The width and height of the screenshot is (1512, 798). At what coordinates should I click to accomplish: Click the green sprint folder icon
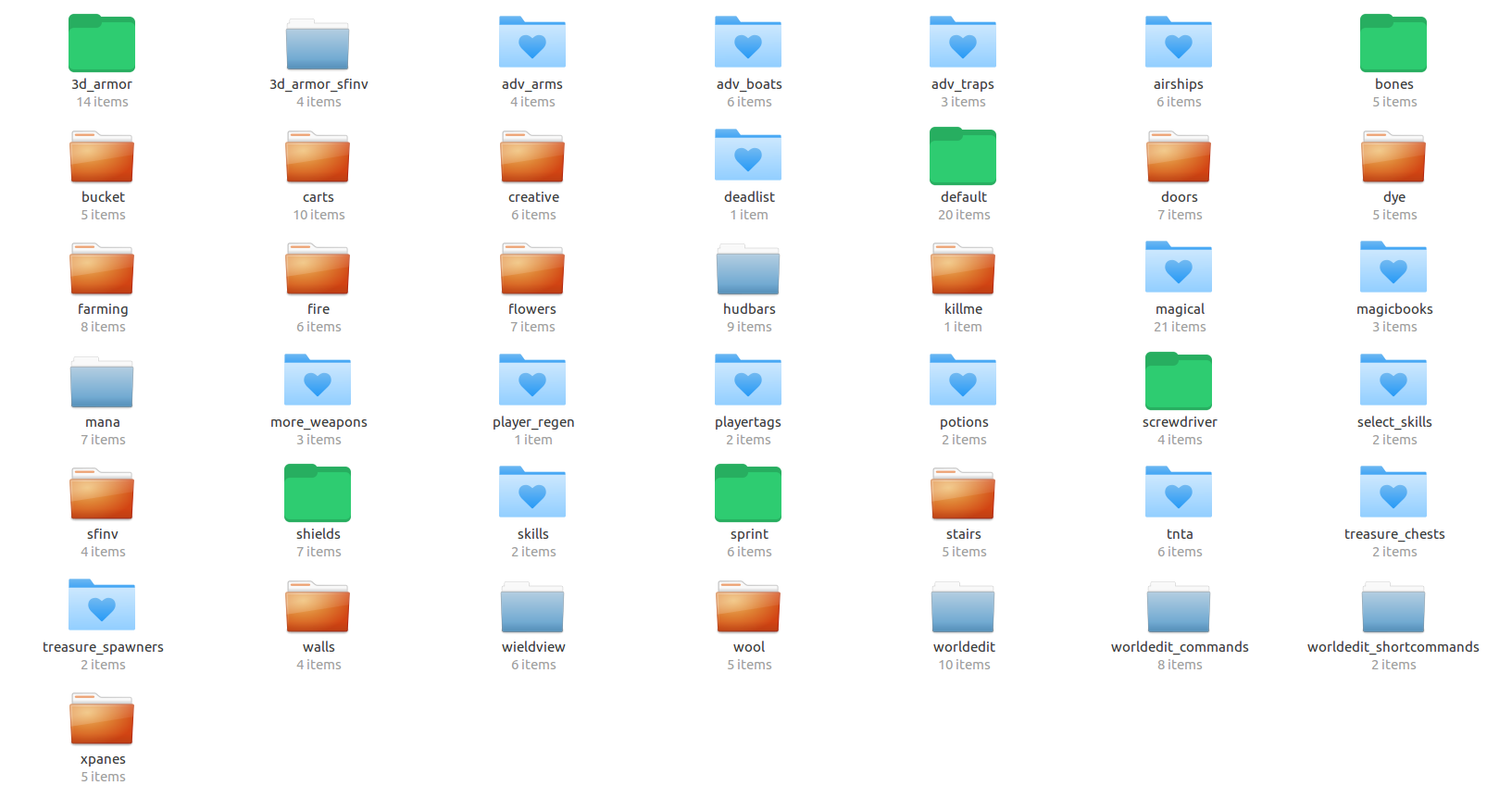point(748,493)
